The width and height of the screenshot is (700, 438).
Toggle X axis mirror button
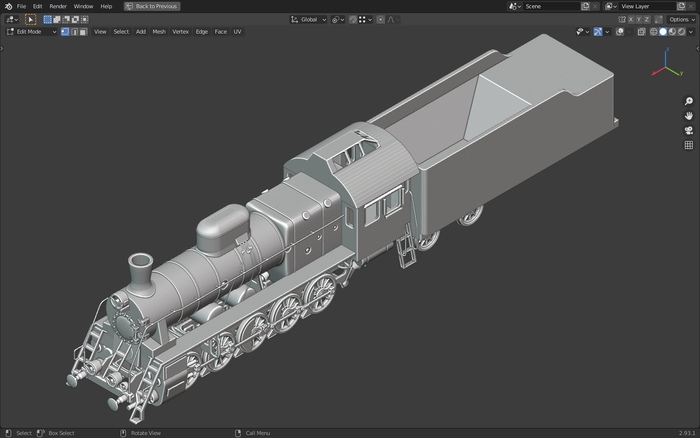tap(633, 19)
